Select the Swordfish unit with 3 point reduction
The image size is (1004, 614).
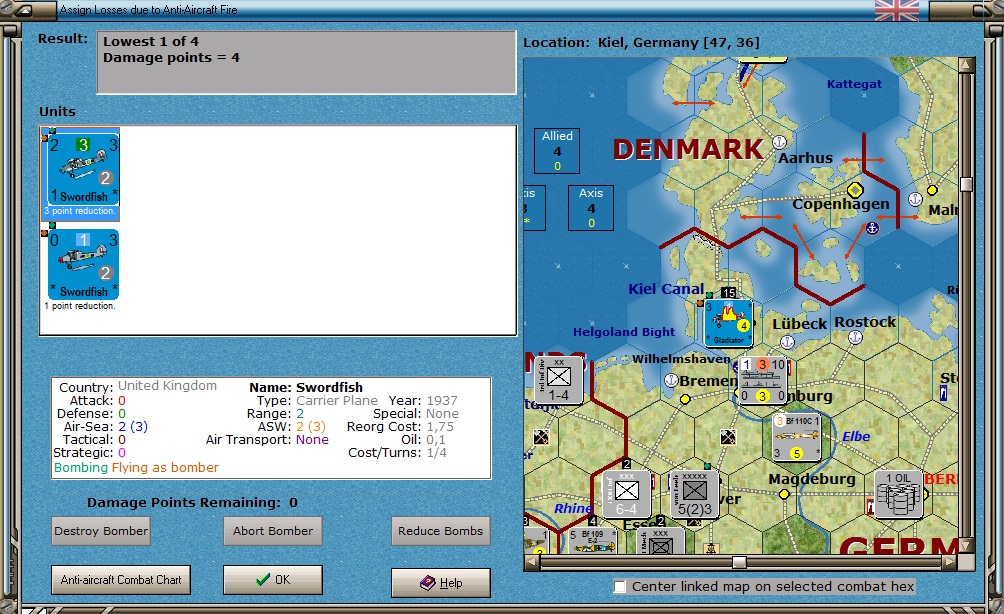click(81, 174)
